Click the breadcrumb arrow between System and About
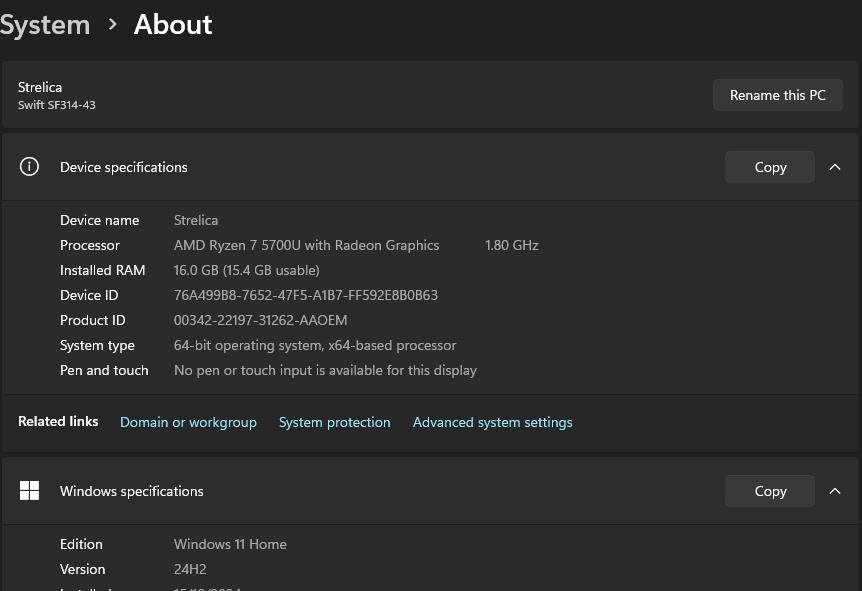The height and width of the screenshot is (591, 862). (x=112, y=24)
